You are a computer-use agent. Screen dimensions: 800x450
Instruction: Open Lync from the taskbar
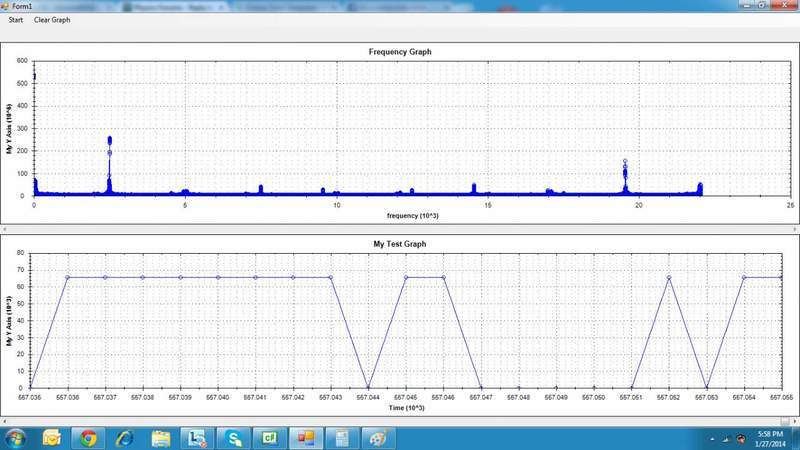click(197, 437)
